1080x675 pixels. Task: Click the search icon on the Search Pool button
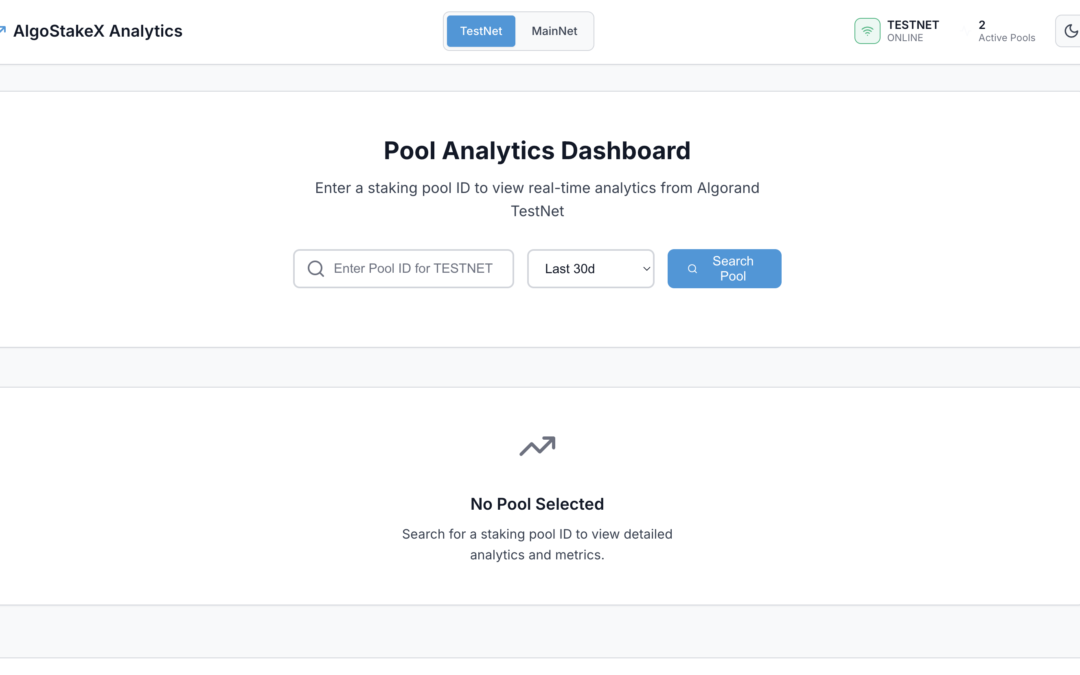tap(692, 269)
